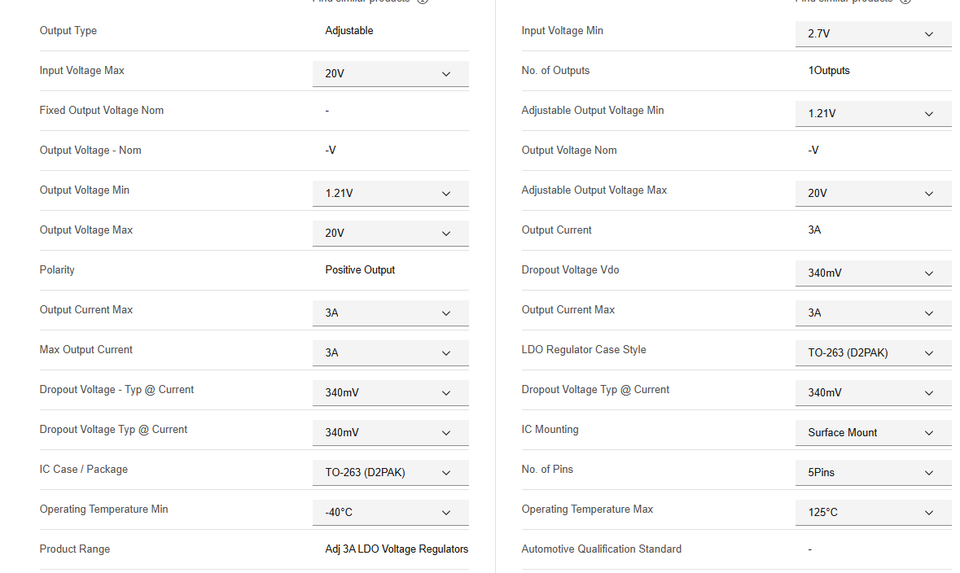Image resolution: width=960 pixels, height=573 pixels.
Task: Expand the IC Mounting Surface Mount dropdown
Action: (x=872, y=432)
